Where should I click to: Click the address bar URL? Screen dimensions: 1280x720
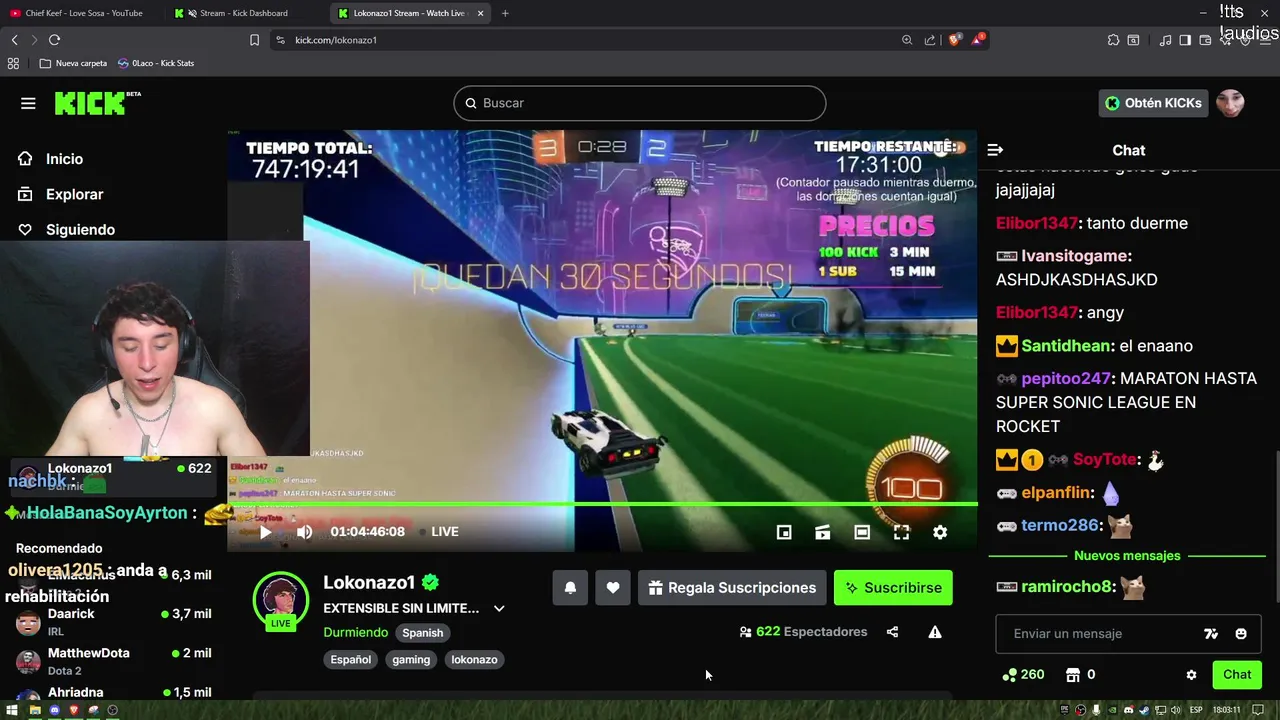point(336,40)
